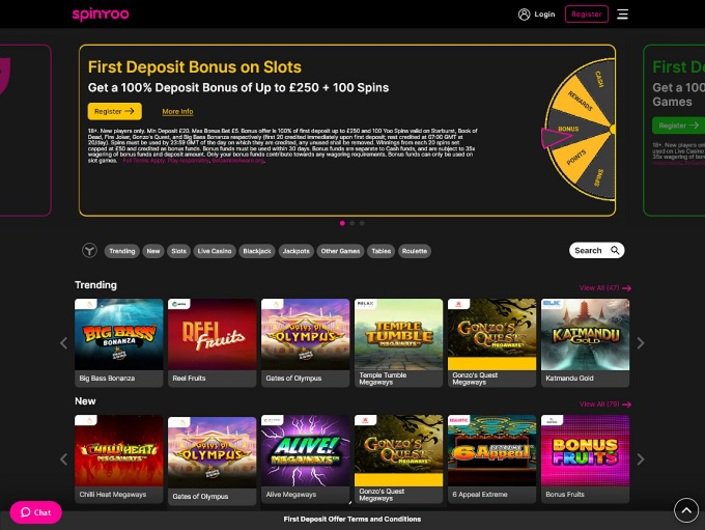Screen dimensions: 705x530
Task: Expand First Deposit Offer Terms and Conditions
Action: [352, 519]
